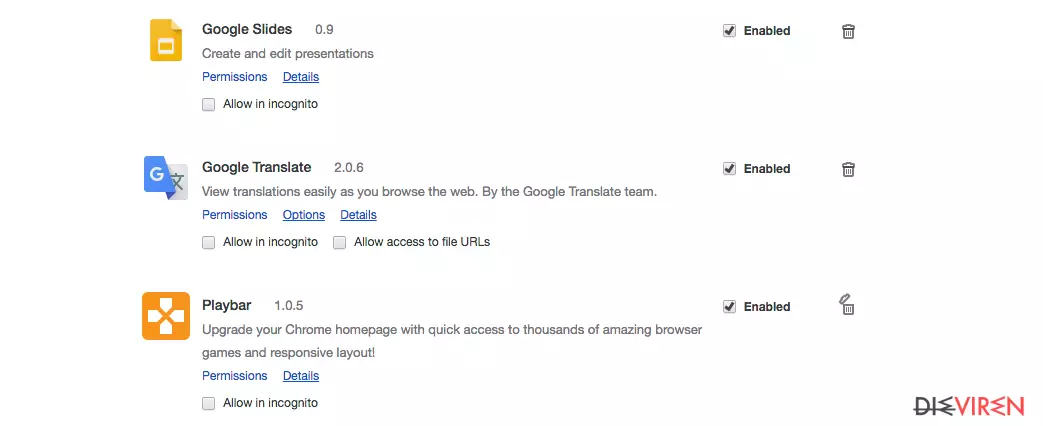Open Details link for Google Slides
The width and height of the screenshot is (1043, 426).
pos(301,77)
